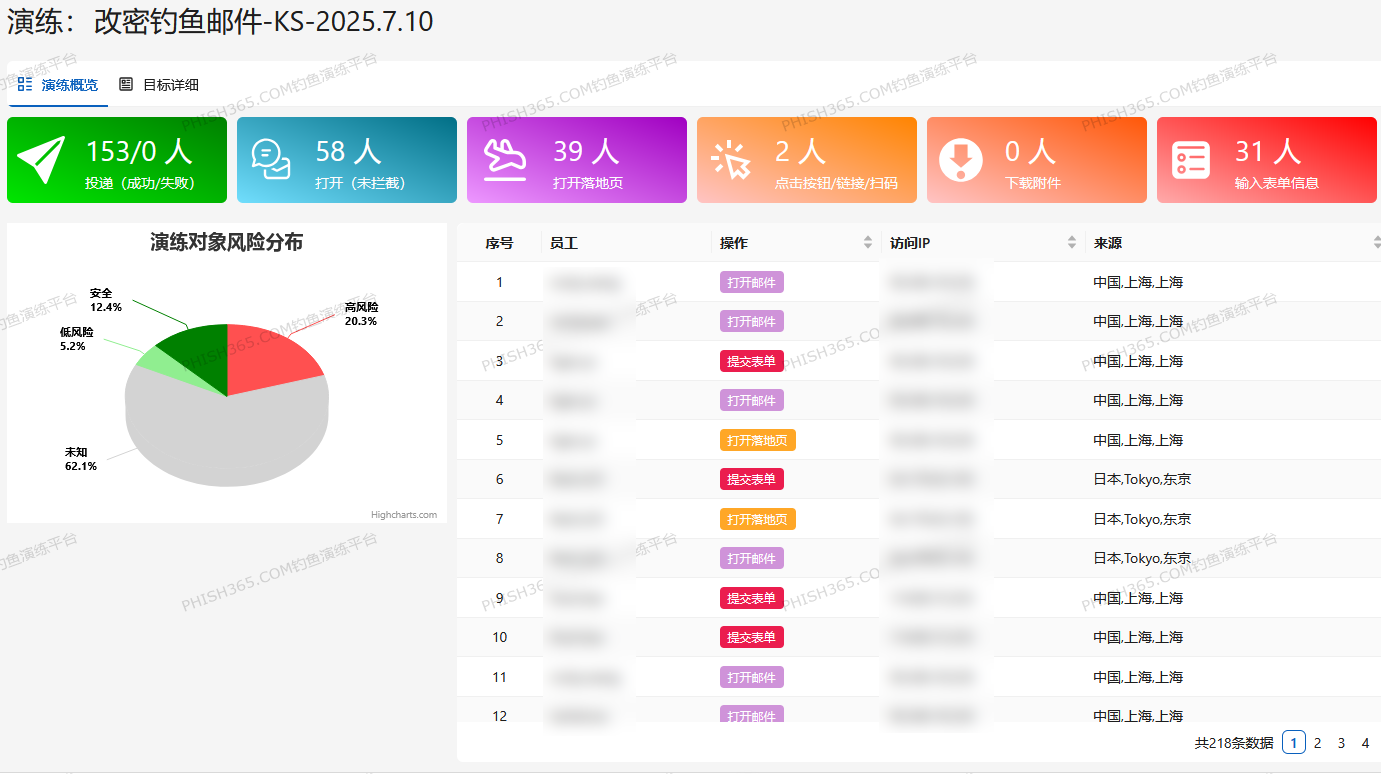Jump to page 4 of results
Viewport: 1381px width, 774px height.
(x=1365, y=743)
